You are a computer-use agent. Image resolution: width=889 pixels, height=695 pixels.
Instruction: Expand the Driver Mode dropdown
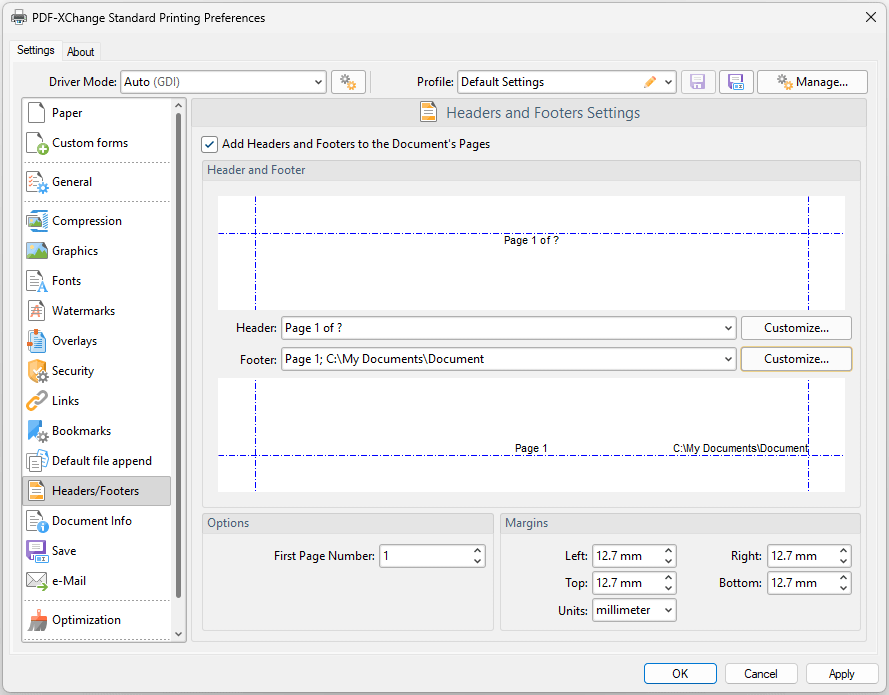click(x=318, y=82)
